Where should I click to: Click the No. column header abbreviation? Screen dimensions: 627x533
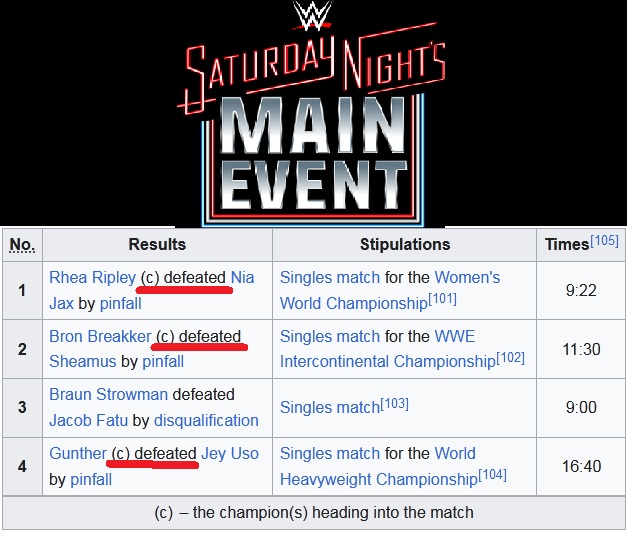pyautogui.click(x=22, y=244)
